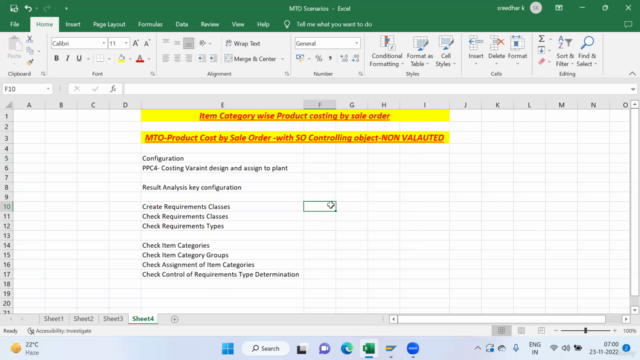Toggle align right
The image size is (640, 360).
point(189,59)
